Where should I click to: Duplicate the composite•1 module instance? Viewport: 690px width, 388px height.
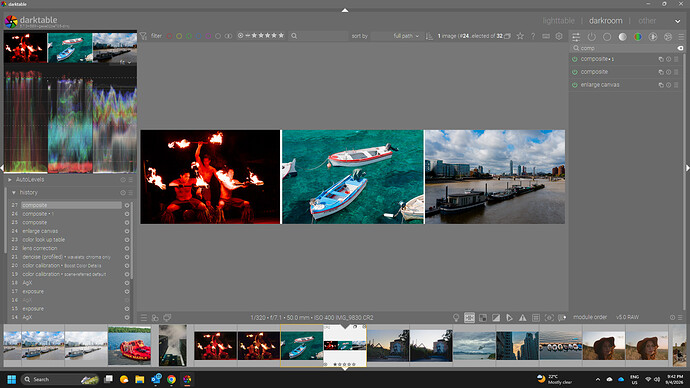pos(661,59)
